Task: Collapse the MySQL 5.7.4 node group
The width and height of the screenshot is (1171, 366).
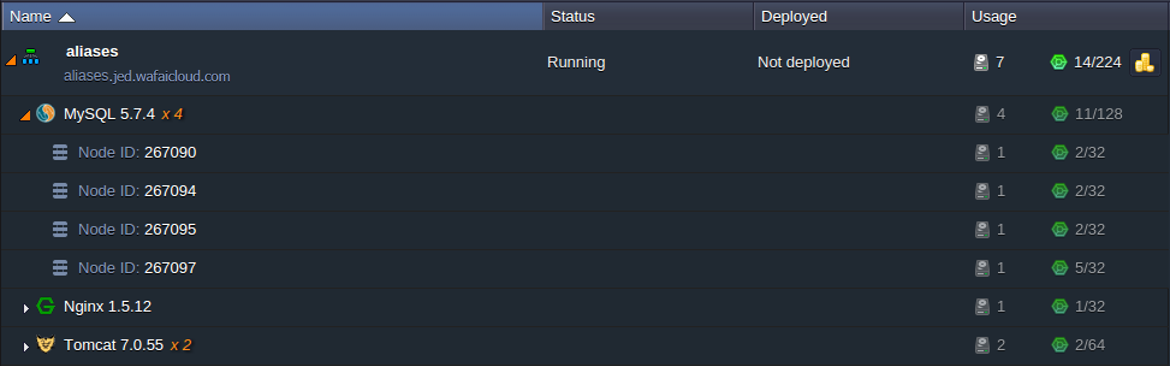Action: (25, 116)
